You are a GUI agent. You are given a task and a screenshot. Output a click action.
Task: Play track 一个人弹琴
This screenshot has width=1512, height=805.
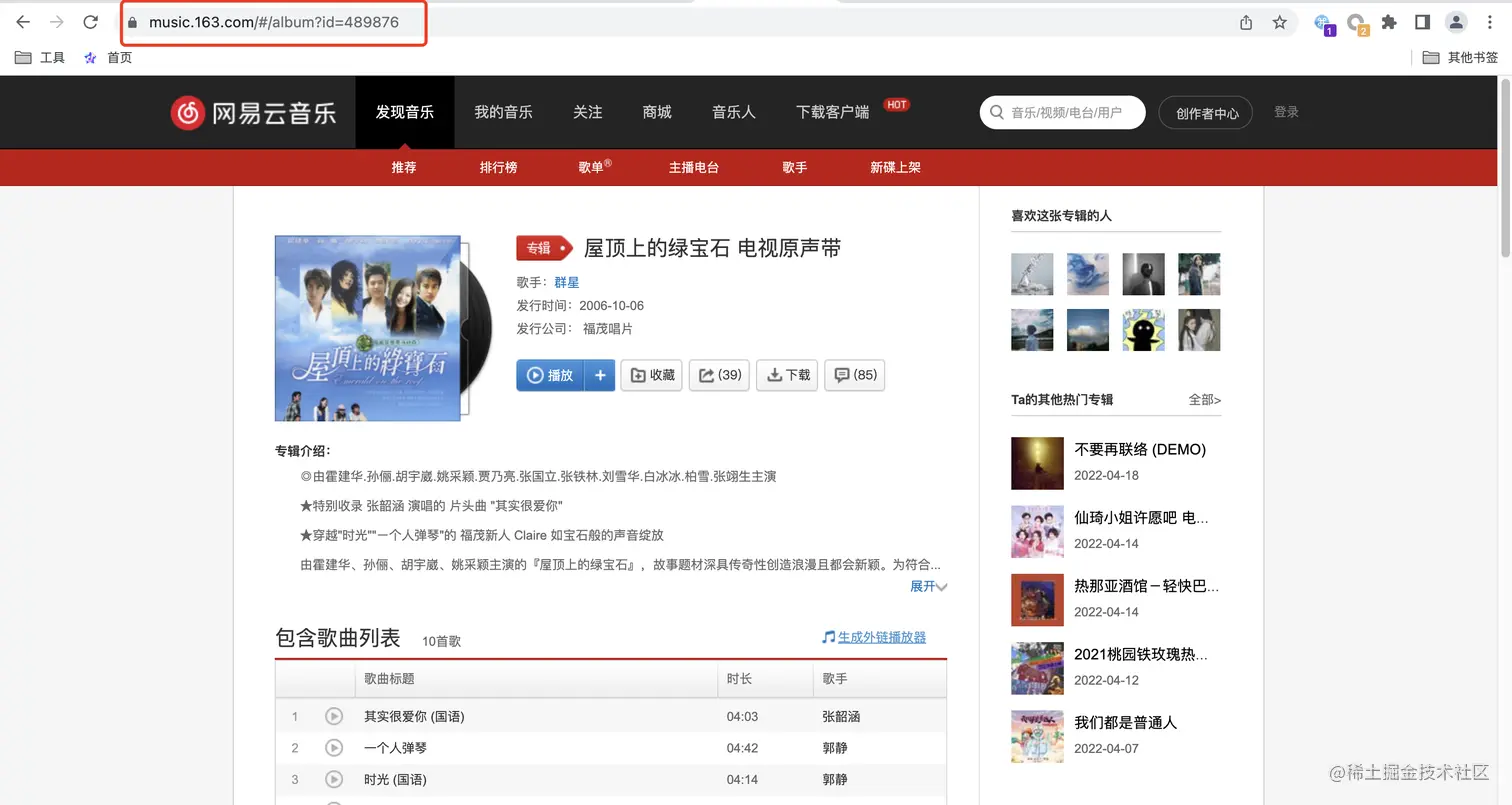coord(334,748)
